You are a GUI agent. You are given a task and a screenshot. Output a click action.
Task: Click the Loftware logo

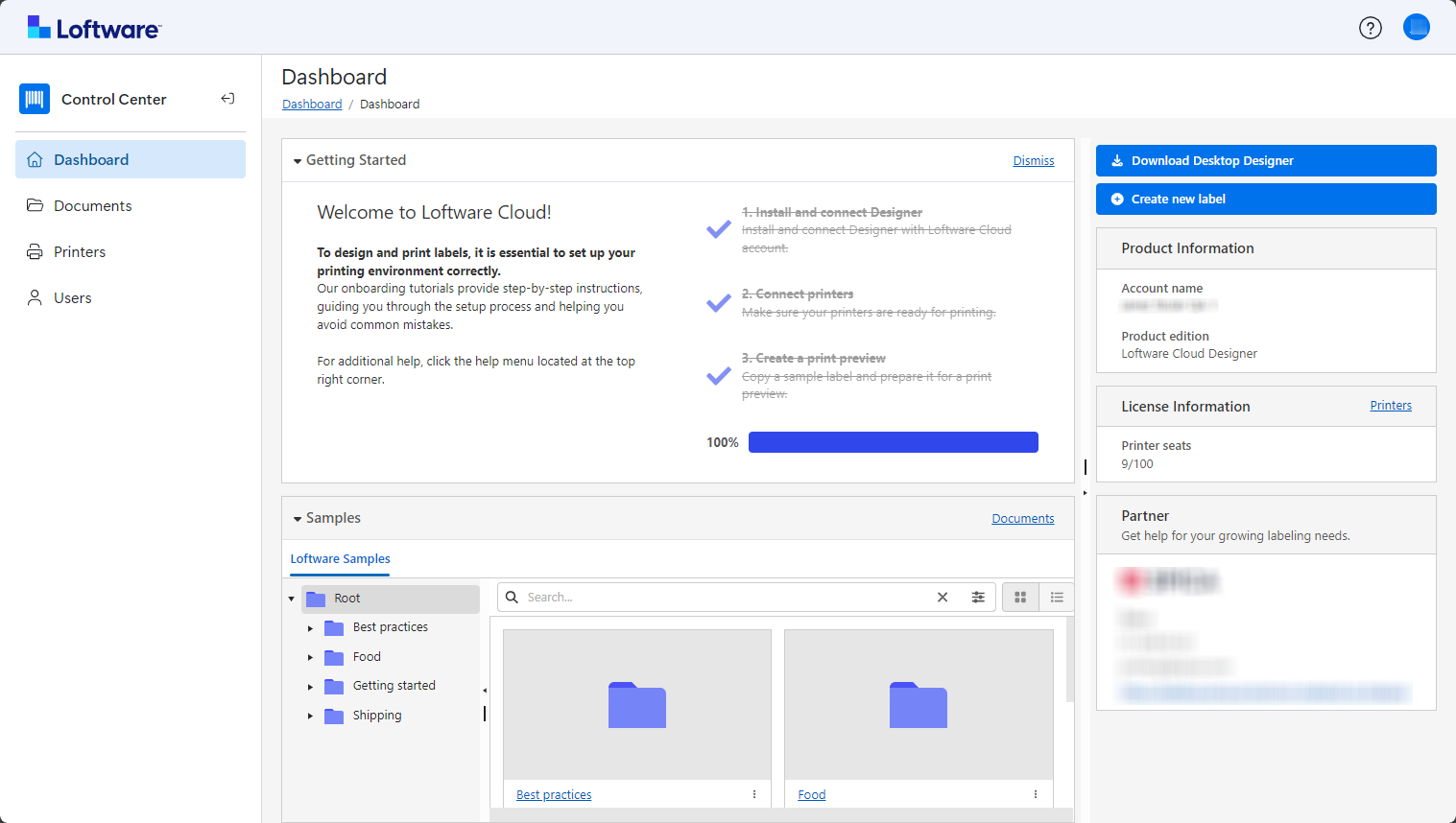[x=94, y=28]
